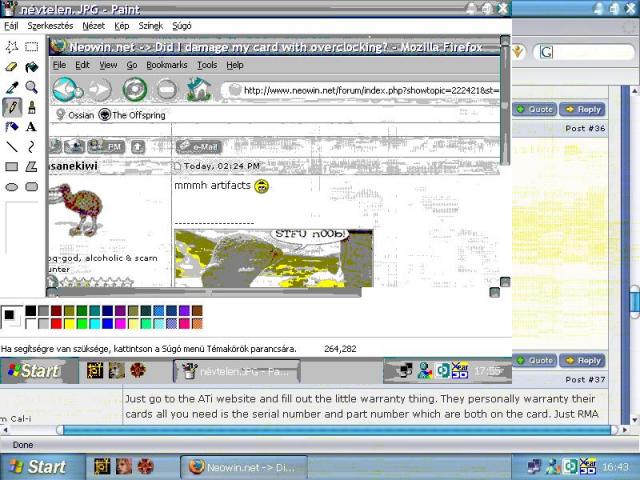Select the Airbrush spray tool

pos(12,127)
